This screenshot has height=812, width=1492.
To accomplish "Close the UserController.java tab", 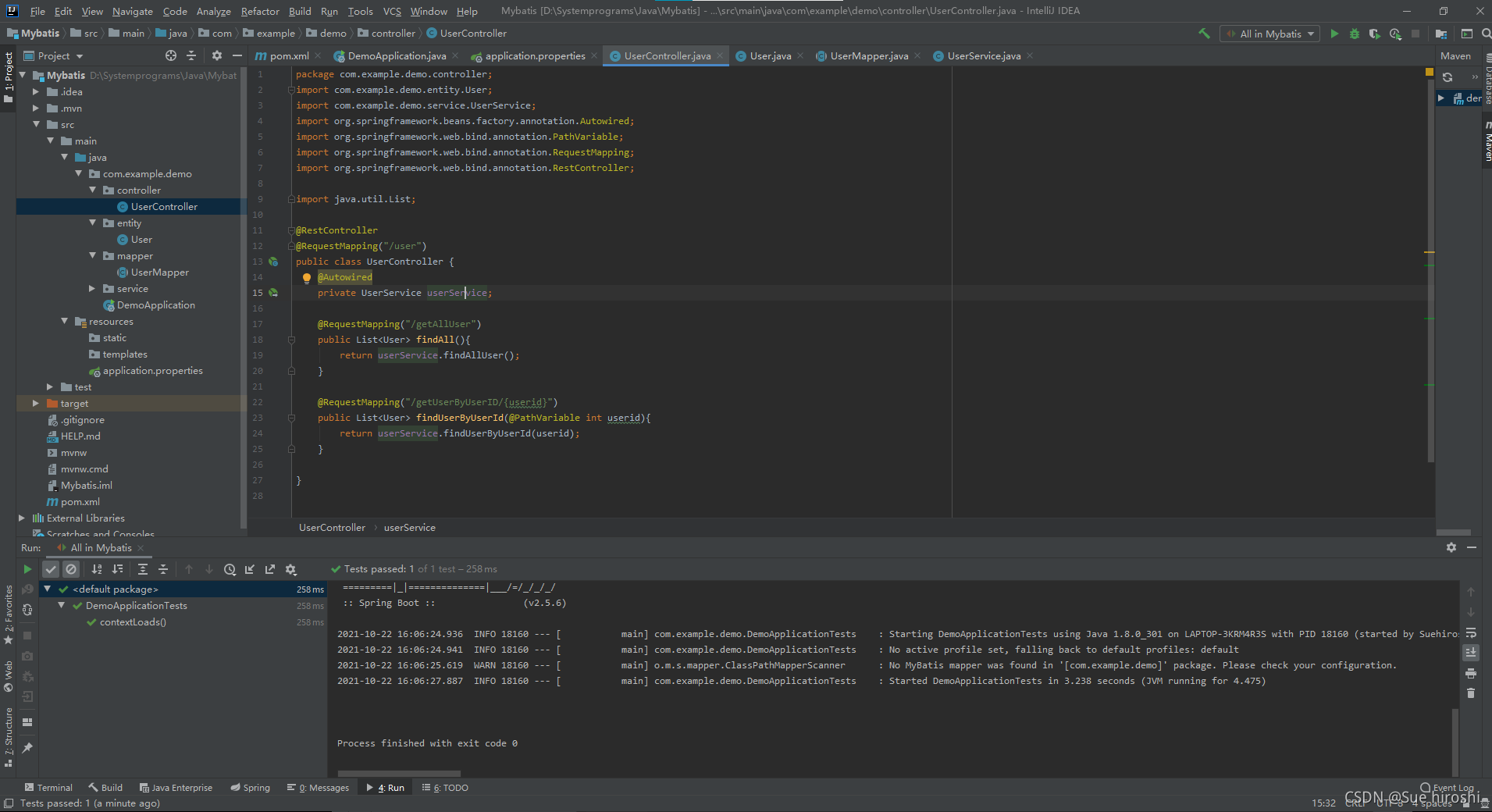I will click(x=720, y=55).
